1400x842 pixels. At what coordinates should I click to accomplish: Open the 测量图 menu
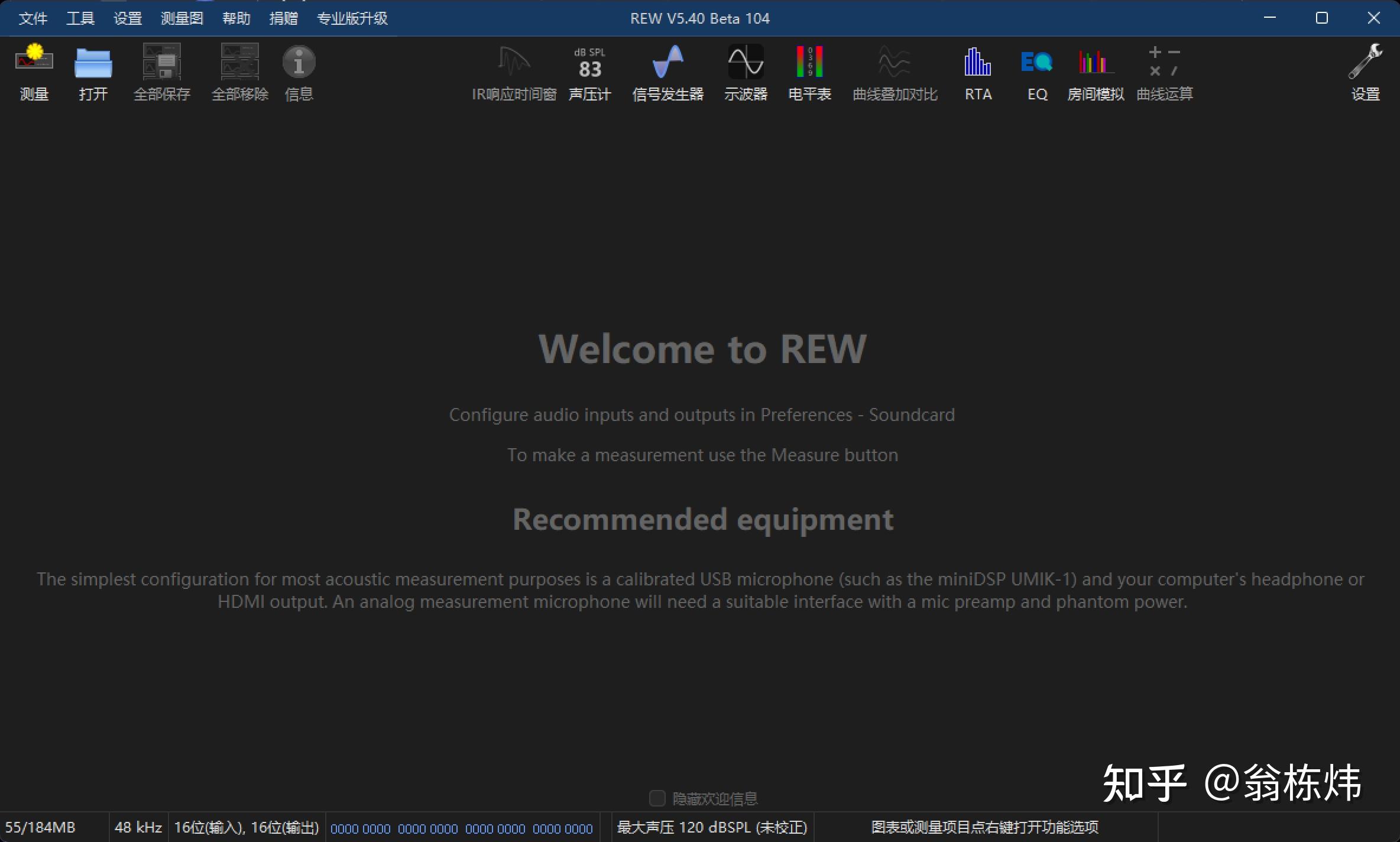pyautogui.click(x=182, y=18)
